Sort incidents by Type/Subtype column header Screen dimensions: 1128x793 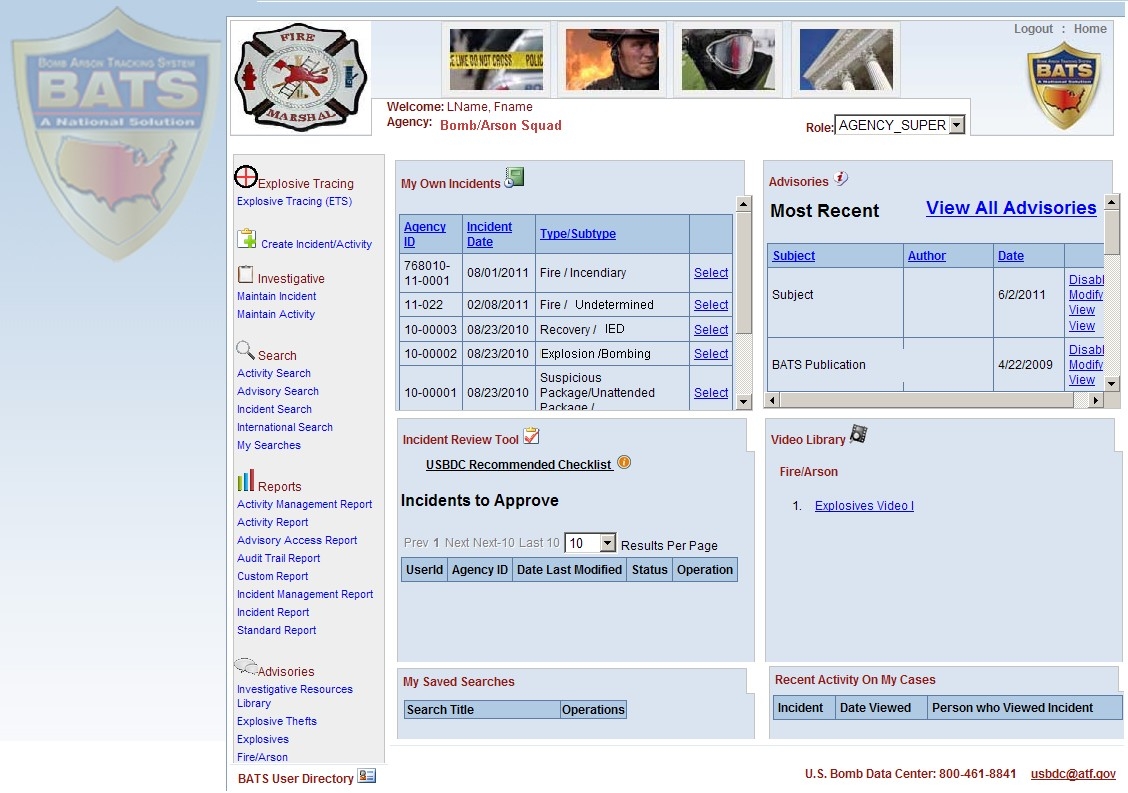pyautogui.click(x=578, y=234)
